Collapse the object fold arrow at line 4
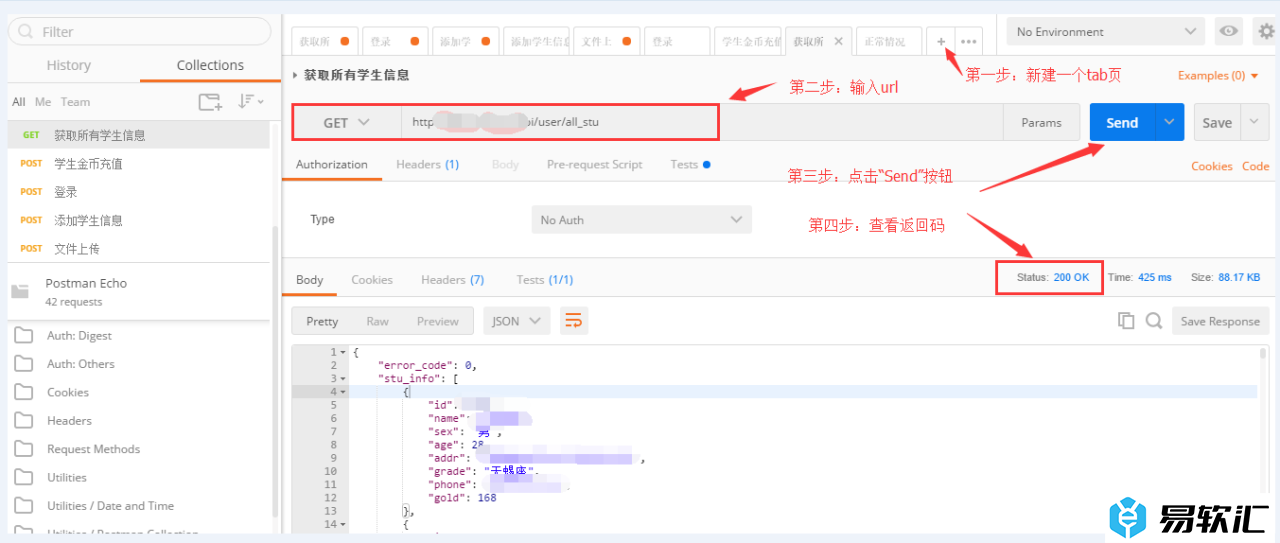 [x=343, y=392]
